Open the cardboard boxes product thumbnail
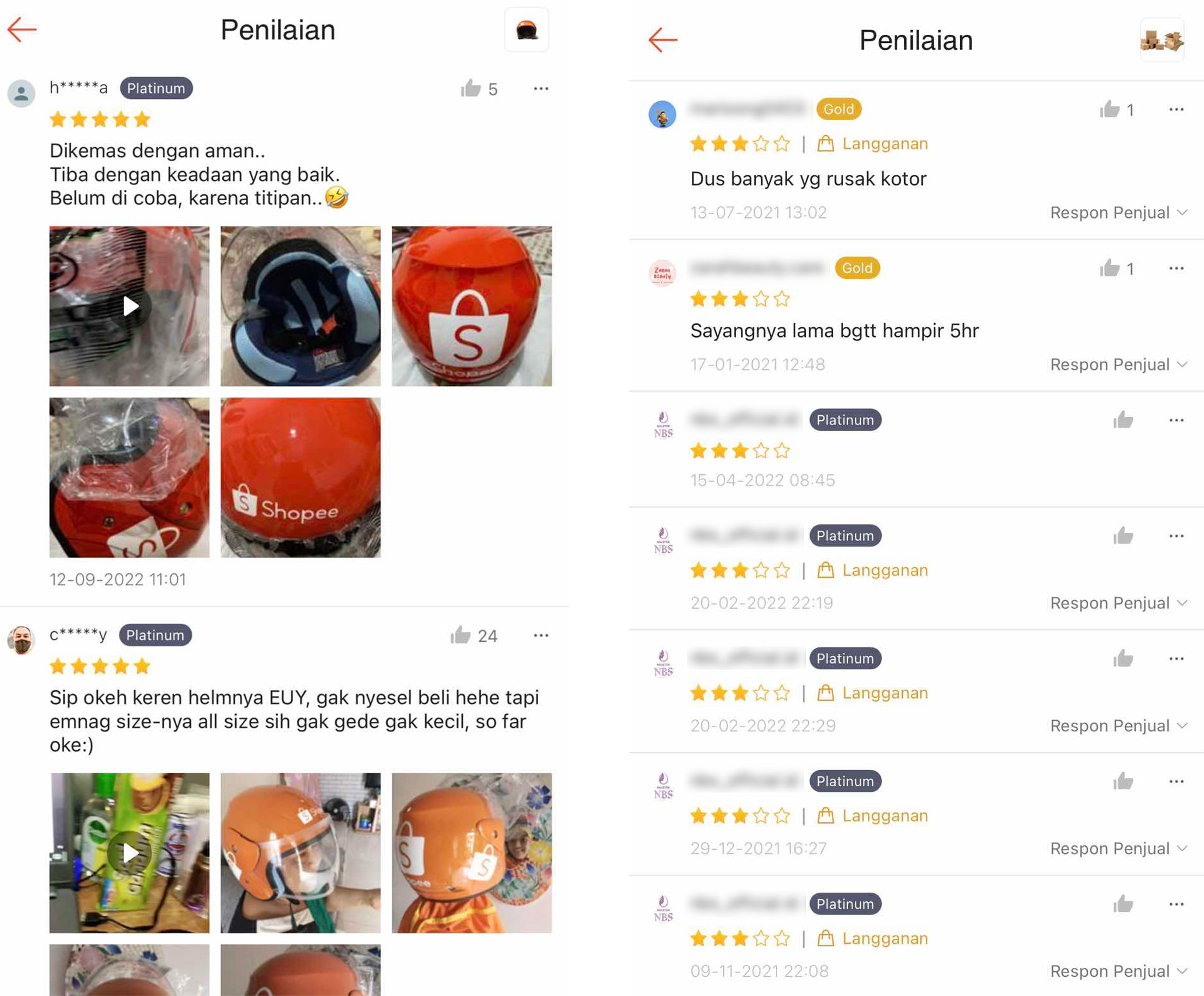The height and width of the screenshot is (996, 1204). pos(1162,40)
